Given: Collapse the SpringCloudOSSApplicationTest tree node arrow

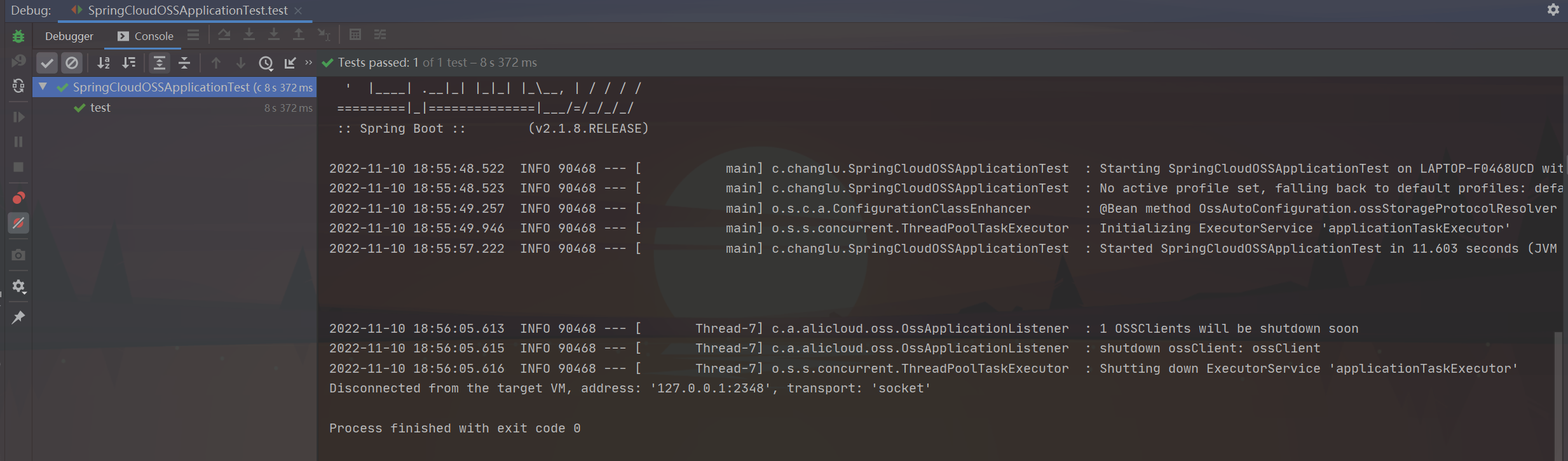Looking at the screenshot, I should (x=43, y=87).
